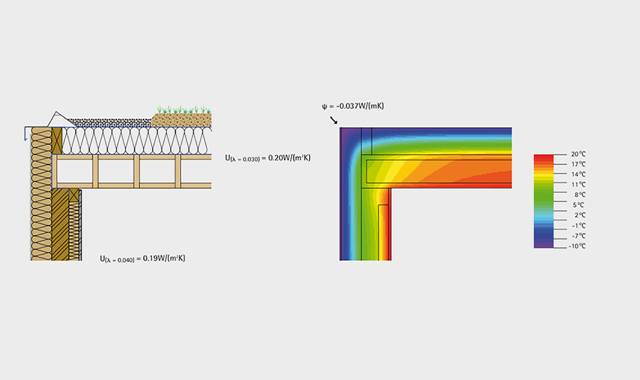This screenshot has height=380, width=640.
Task: Click the wall insulation zigzag column
Action: tap(41, 194)
